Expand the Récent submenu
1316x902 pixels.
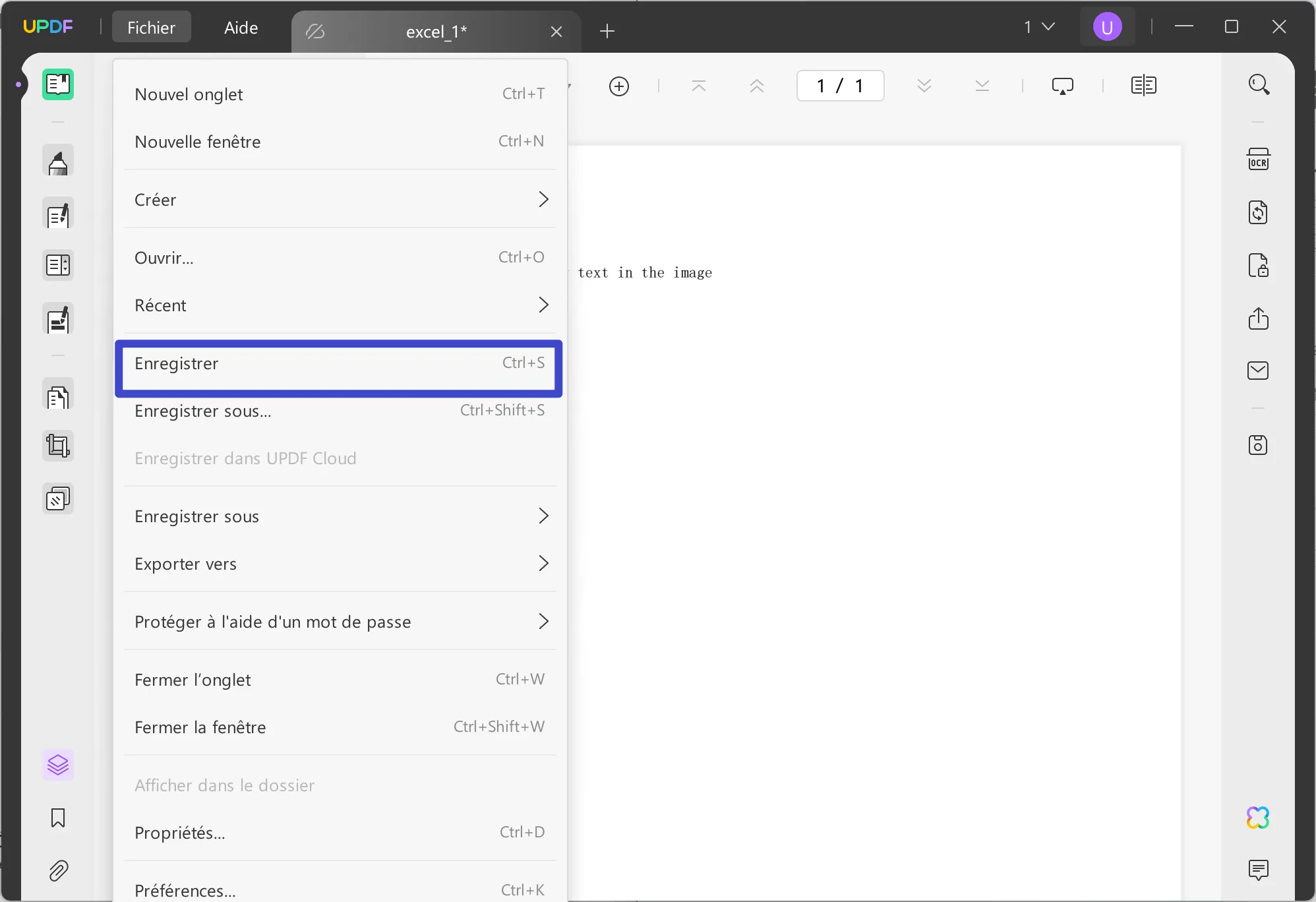click(340, 305)
